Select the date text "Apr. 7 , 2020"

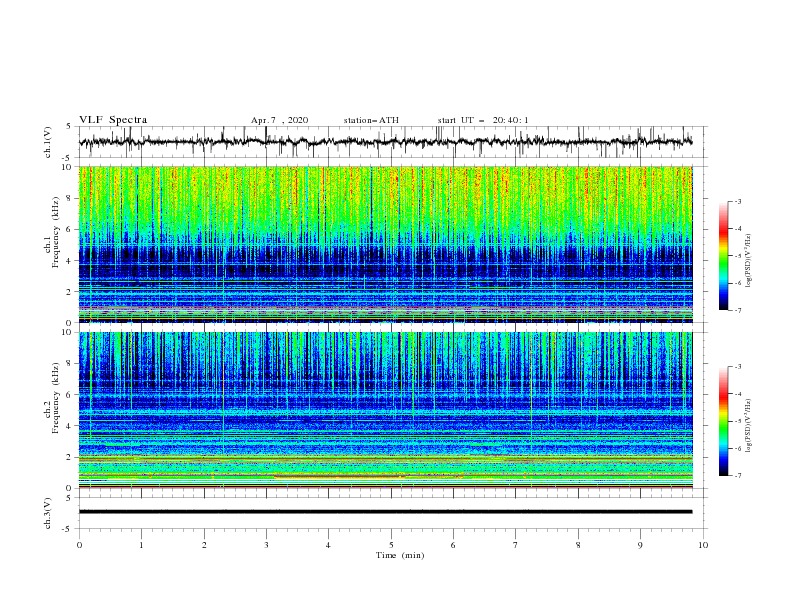pos(279,120)
